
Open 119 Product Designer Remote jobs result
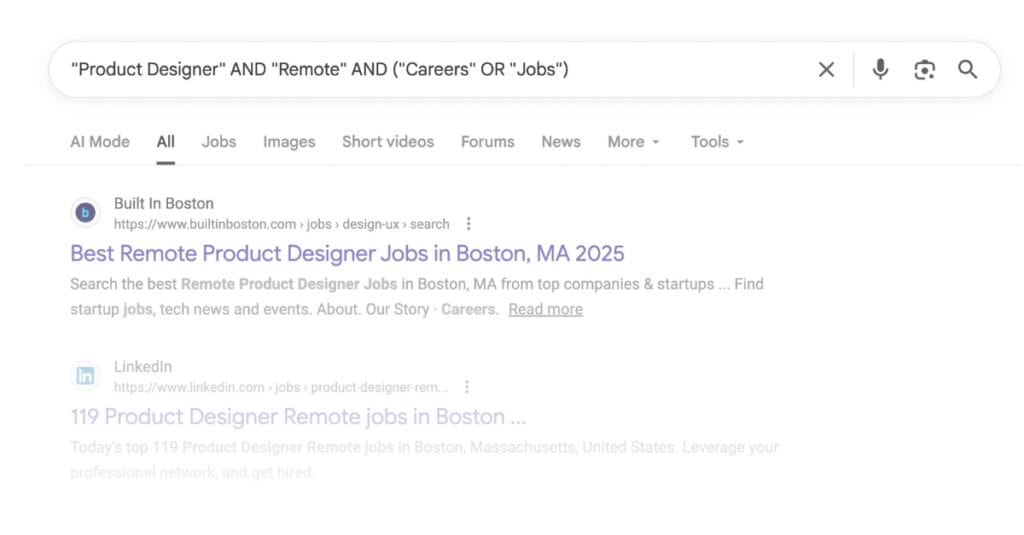[x=298, y=416]
